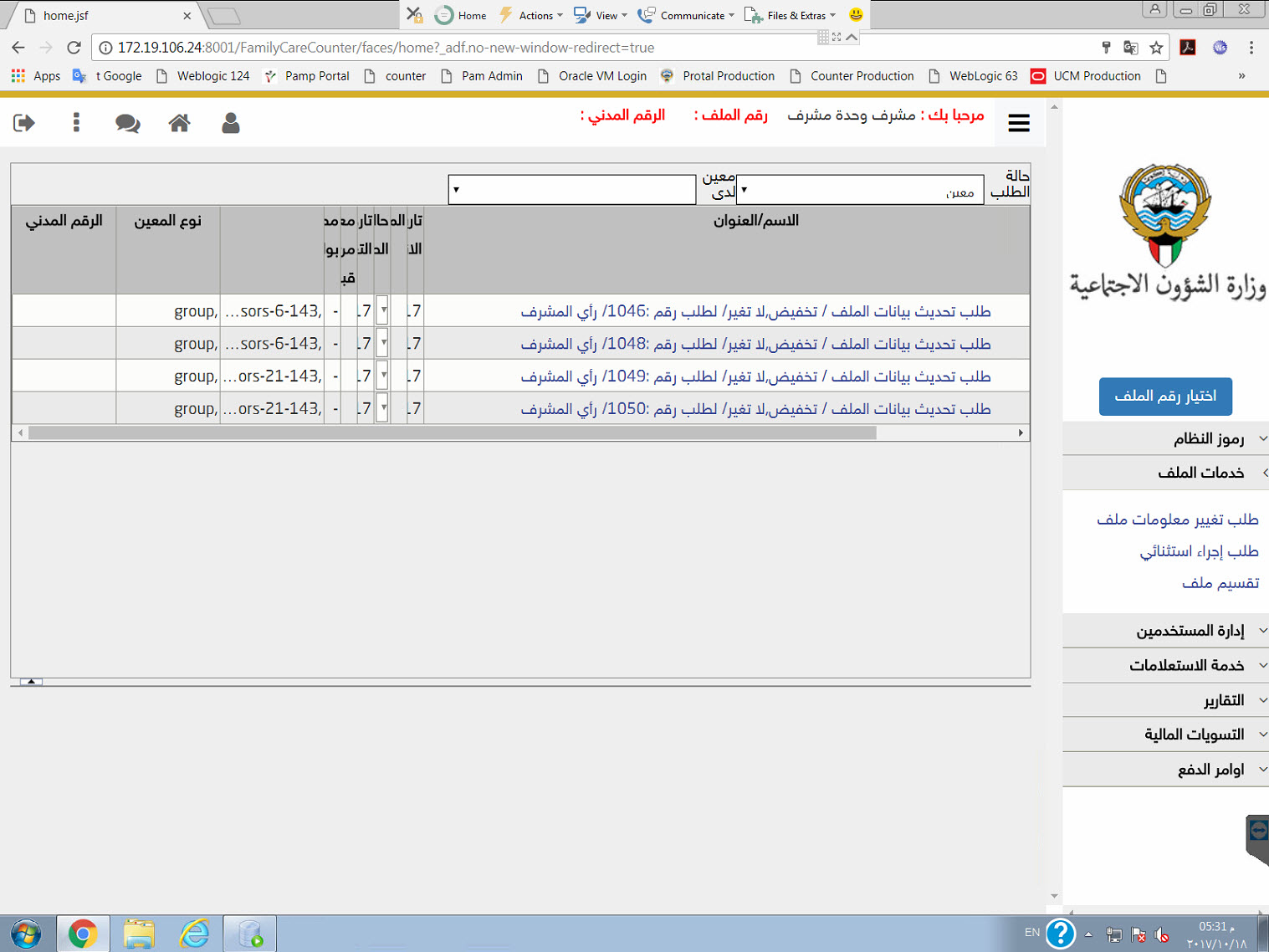Click the logout arrow icon in header
Screen dimensions: 1269x952
(x=24, y=123)
